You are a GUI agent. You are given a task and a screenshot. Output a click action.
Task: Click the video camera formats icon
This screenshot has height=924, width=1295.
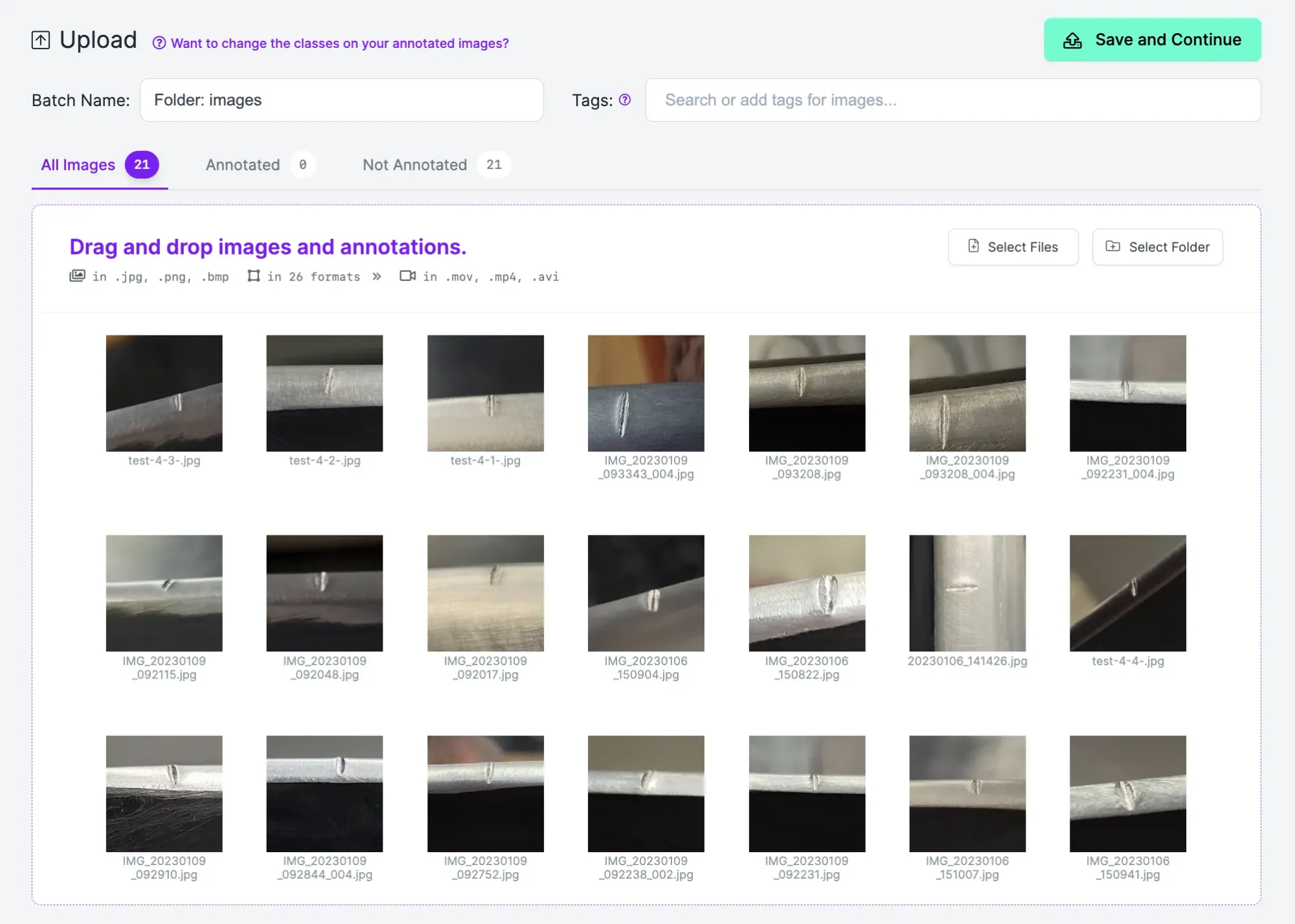[x=407, y=276]
